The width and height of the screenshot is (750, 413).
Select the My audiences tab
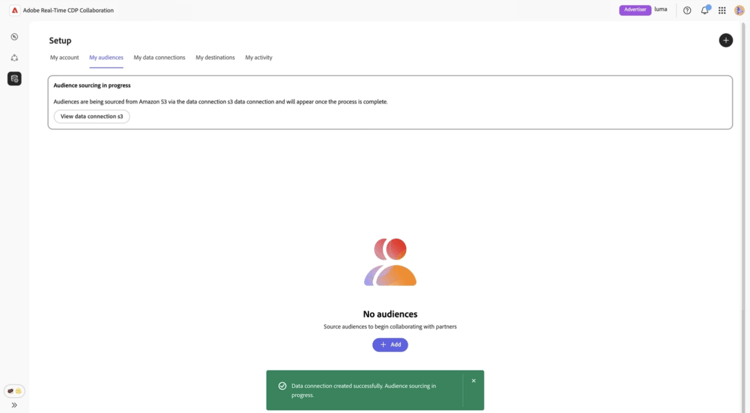[106, 57]
